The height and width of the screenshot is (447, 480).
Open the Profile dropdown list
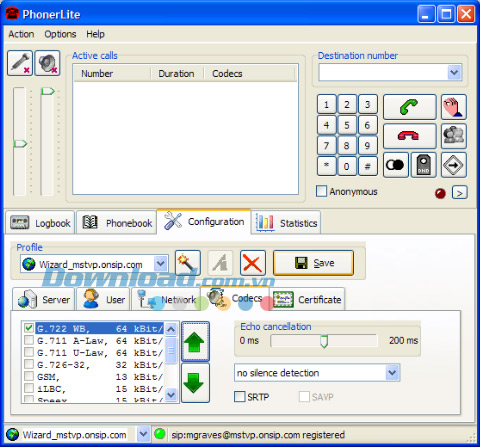click(x=161, y=264)
